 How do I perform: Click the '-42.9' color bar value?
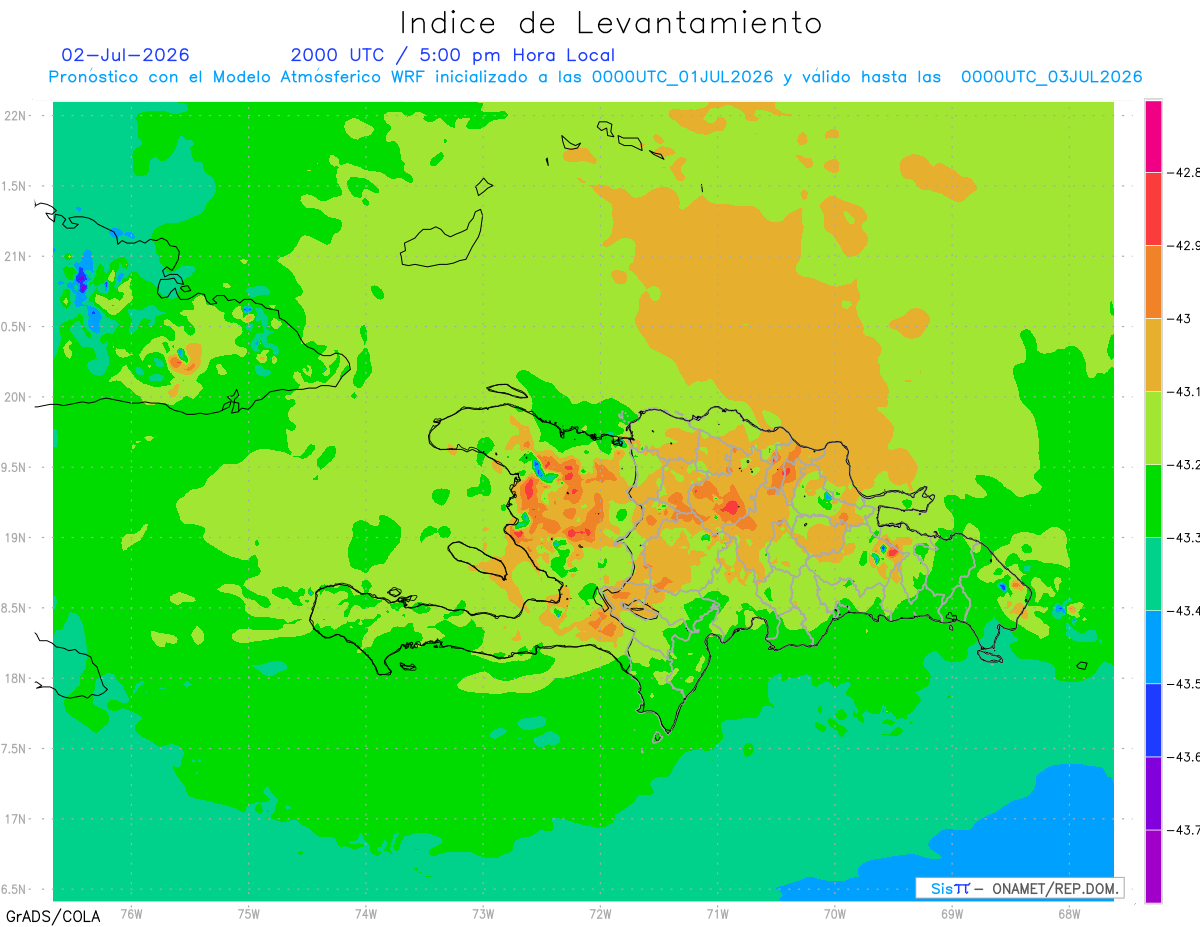click(1186, 246)
